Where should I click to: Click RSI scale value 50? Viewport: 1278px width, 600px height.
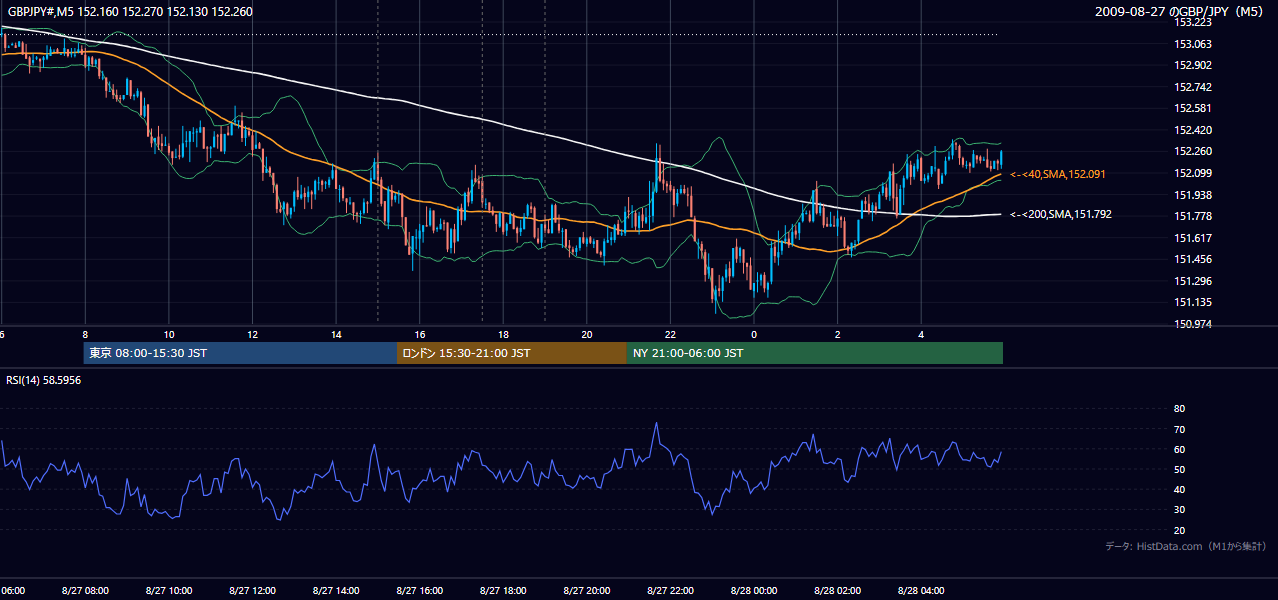[1179, 469]
